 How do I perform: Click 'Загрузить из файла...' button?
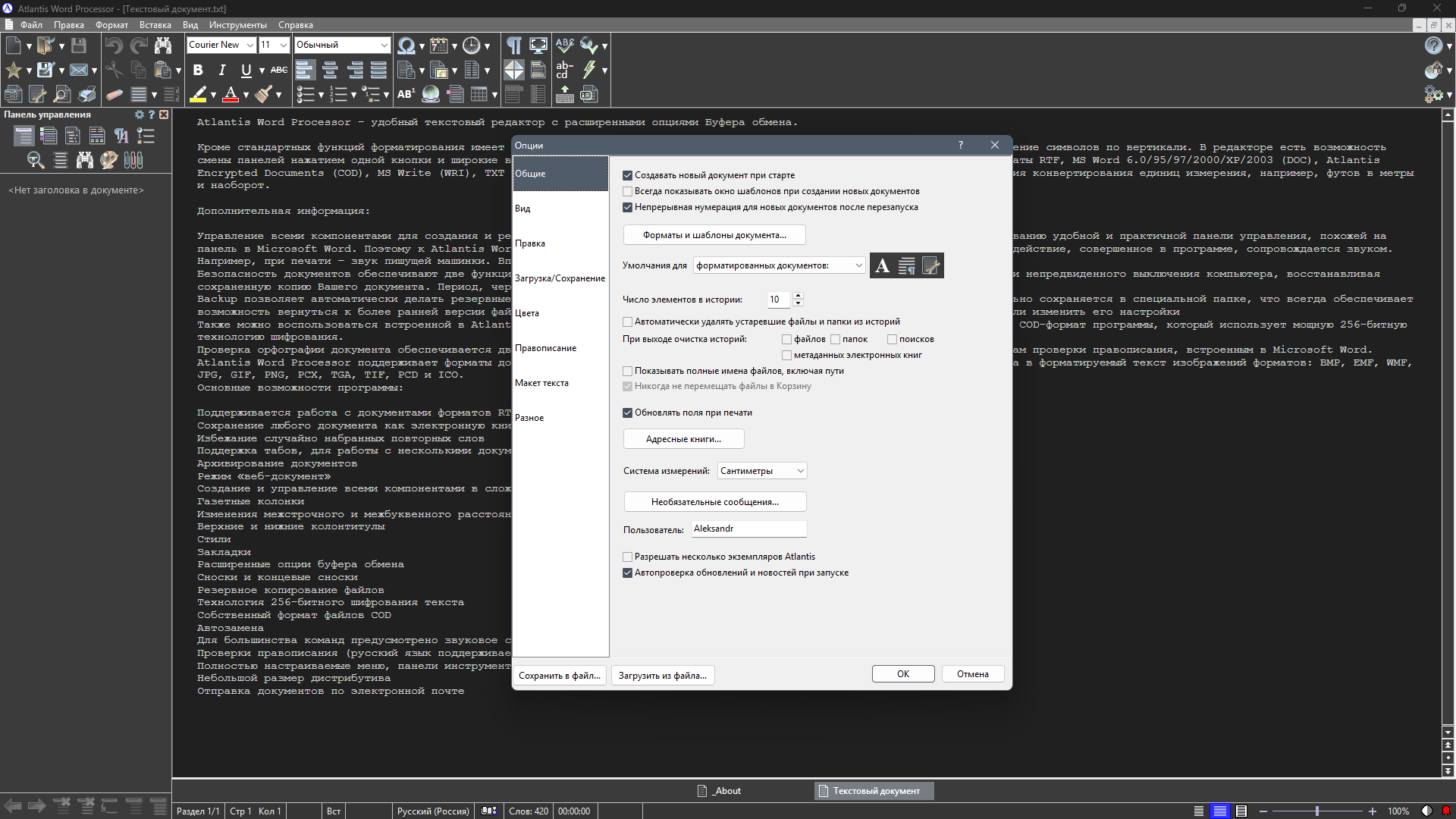(663, 676)
